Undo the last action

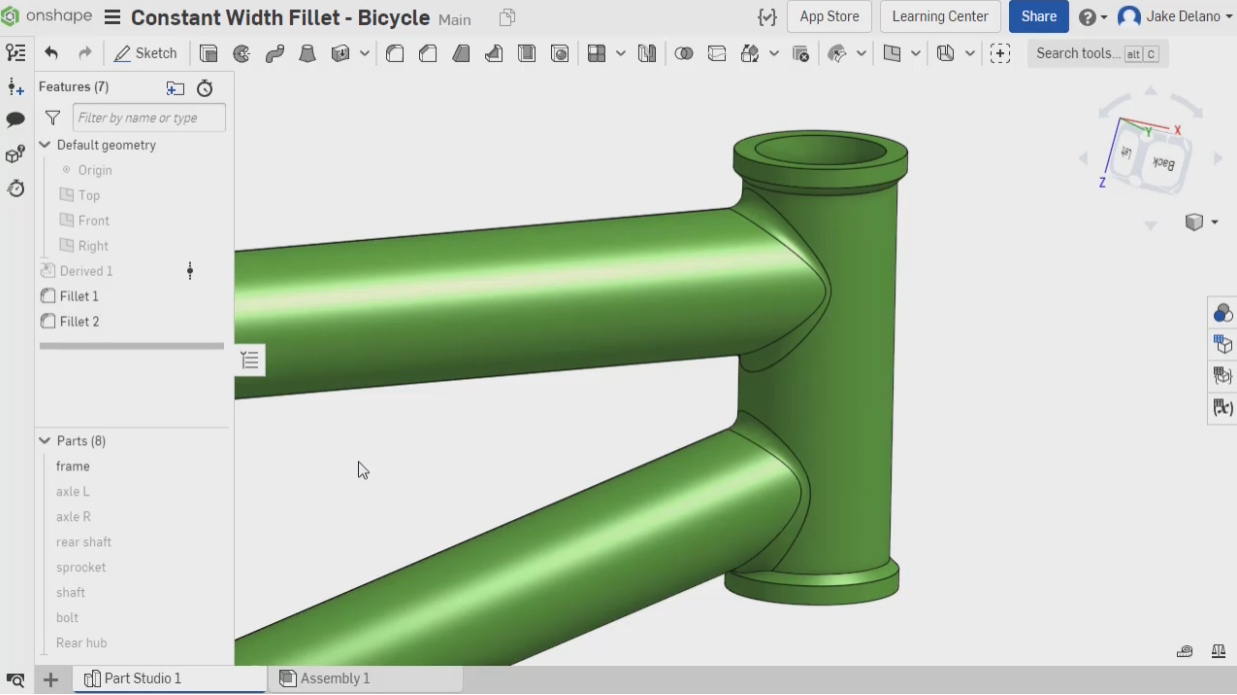coord(51,54)
